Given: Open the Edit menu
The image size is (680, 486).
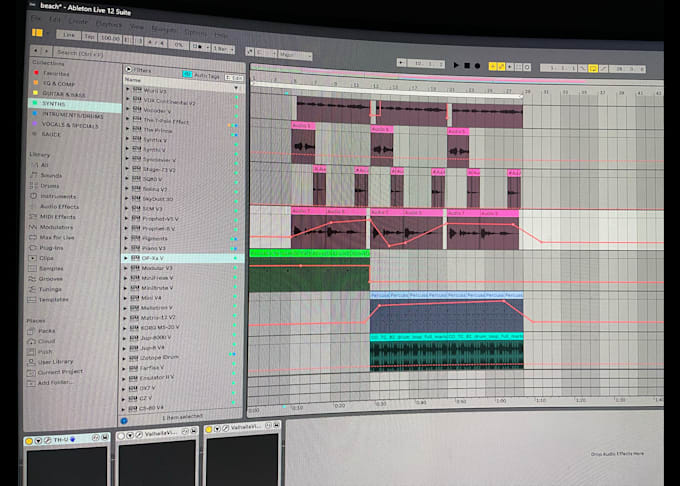Looking at the screenshot, I should click(x=55, y=20).
